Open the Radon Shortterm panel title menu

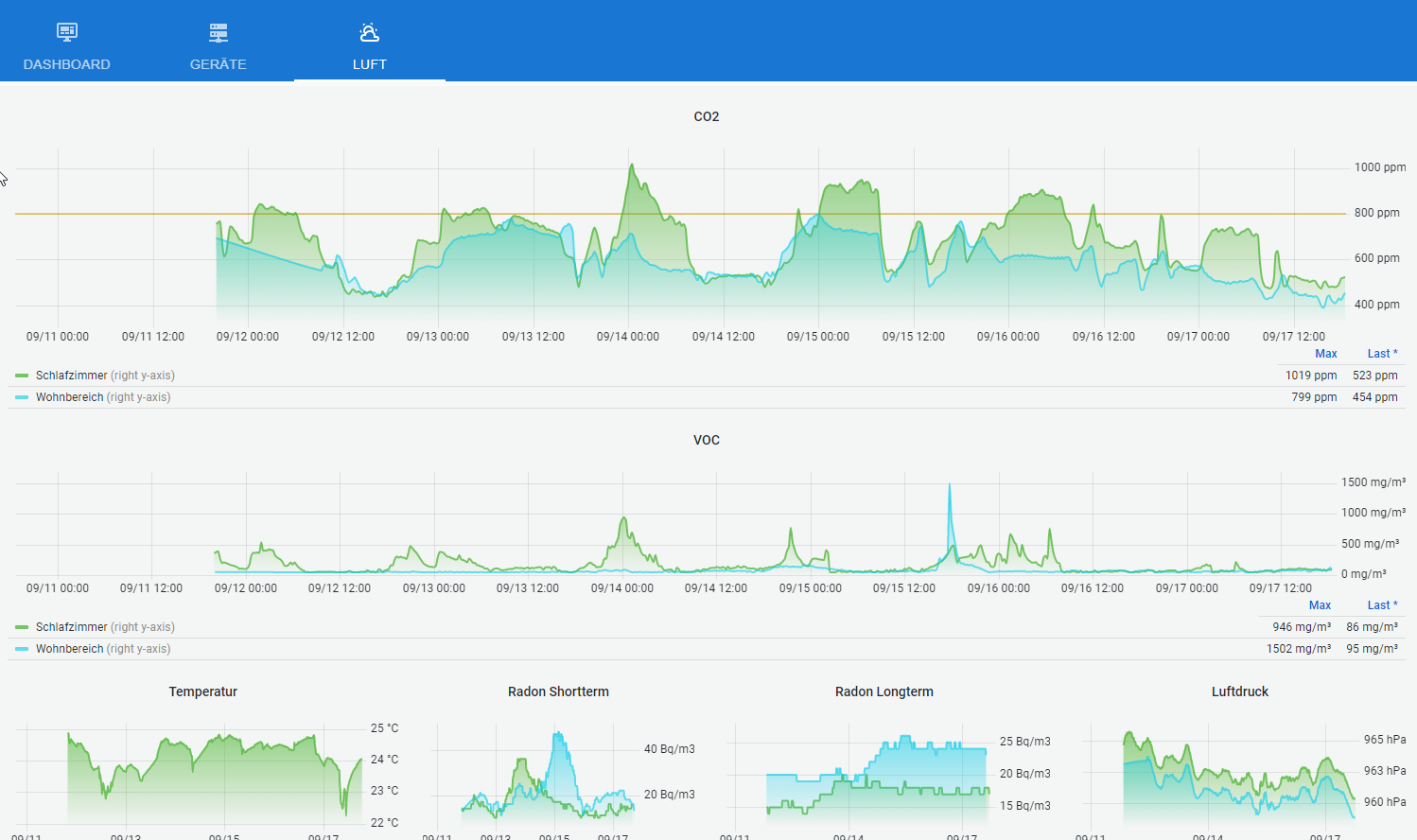pos(558,691)
